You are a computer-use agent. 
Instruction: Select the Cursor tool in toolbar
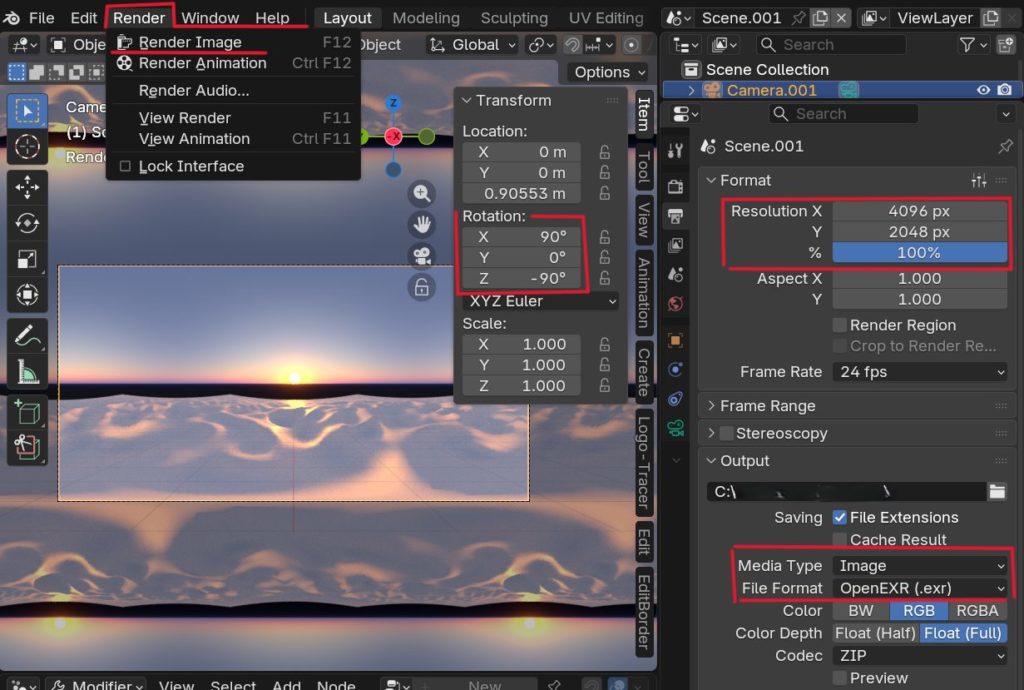tap(27, 148)
